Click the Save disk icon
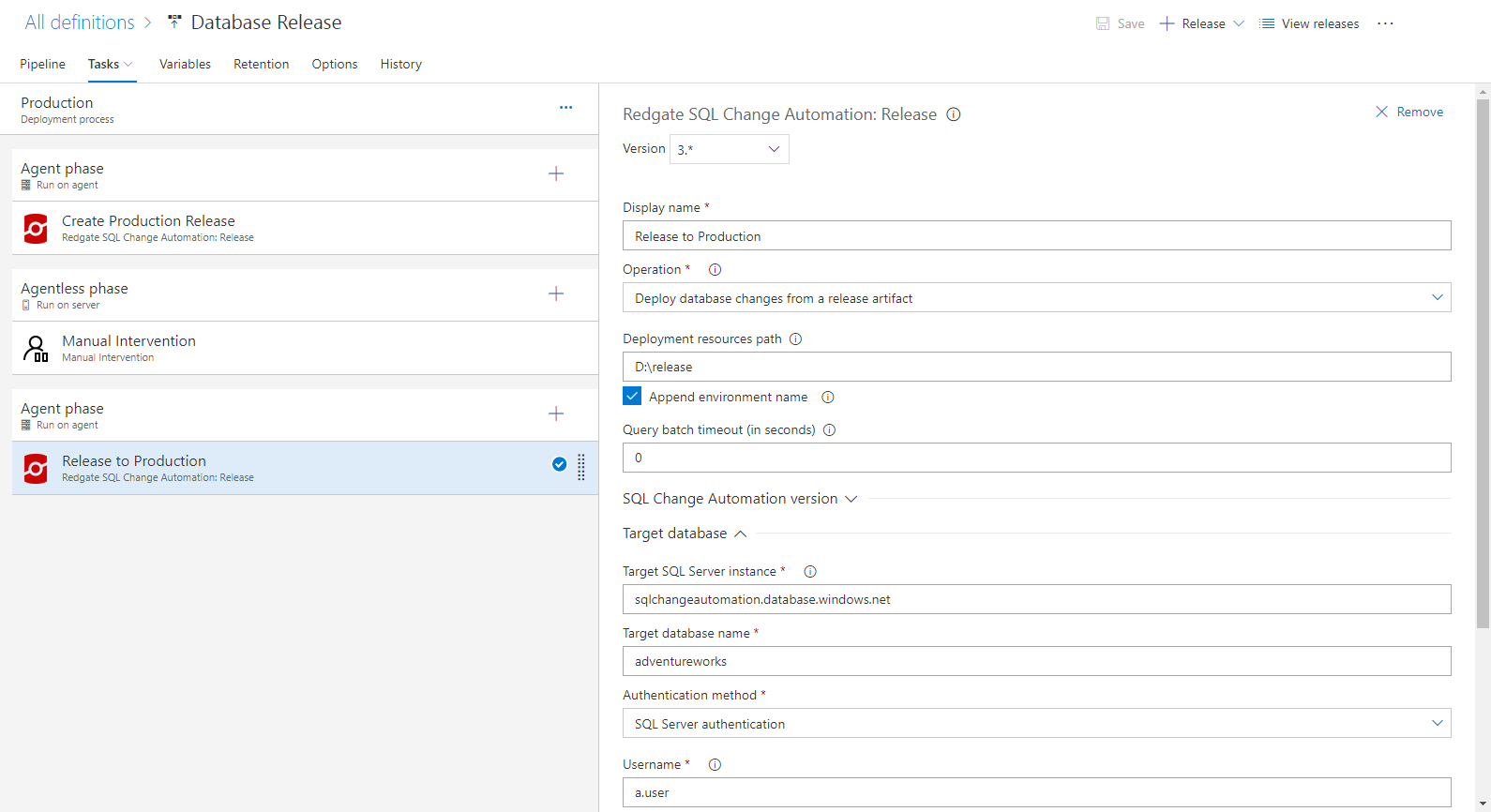 point(1103,23)
